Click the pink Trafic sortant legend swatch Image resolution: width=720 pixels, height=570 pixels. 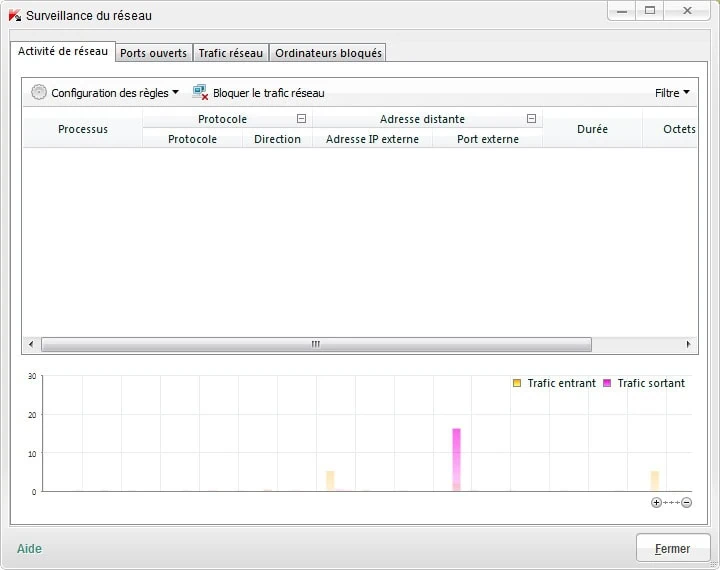point(607,383)
